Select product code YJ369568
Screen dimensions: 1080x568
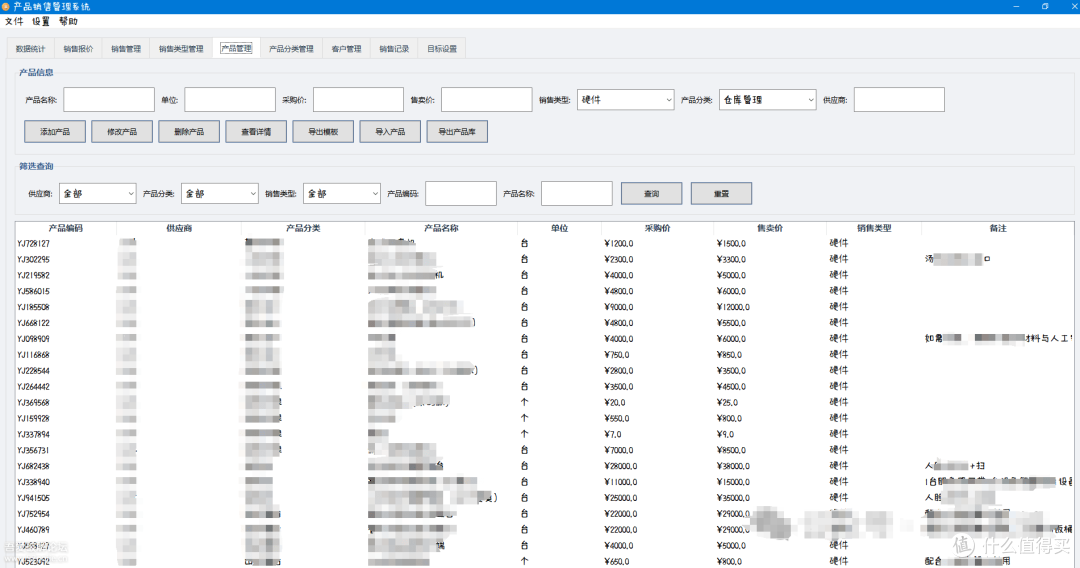(x=33, y=403)
